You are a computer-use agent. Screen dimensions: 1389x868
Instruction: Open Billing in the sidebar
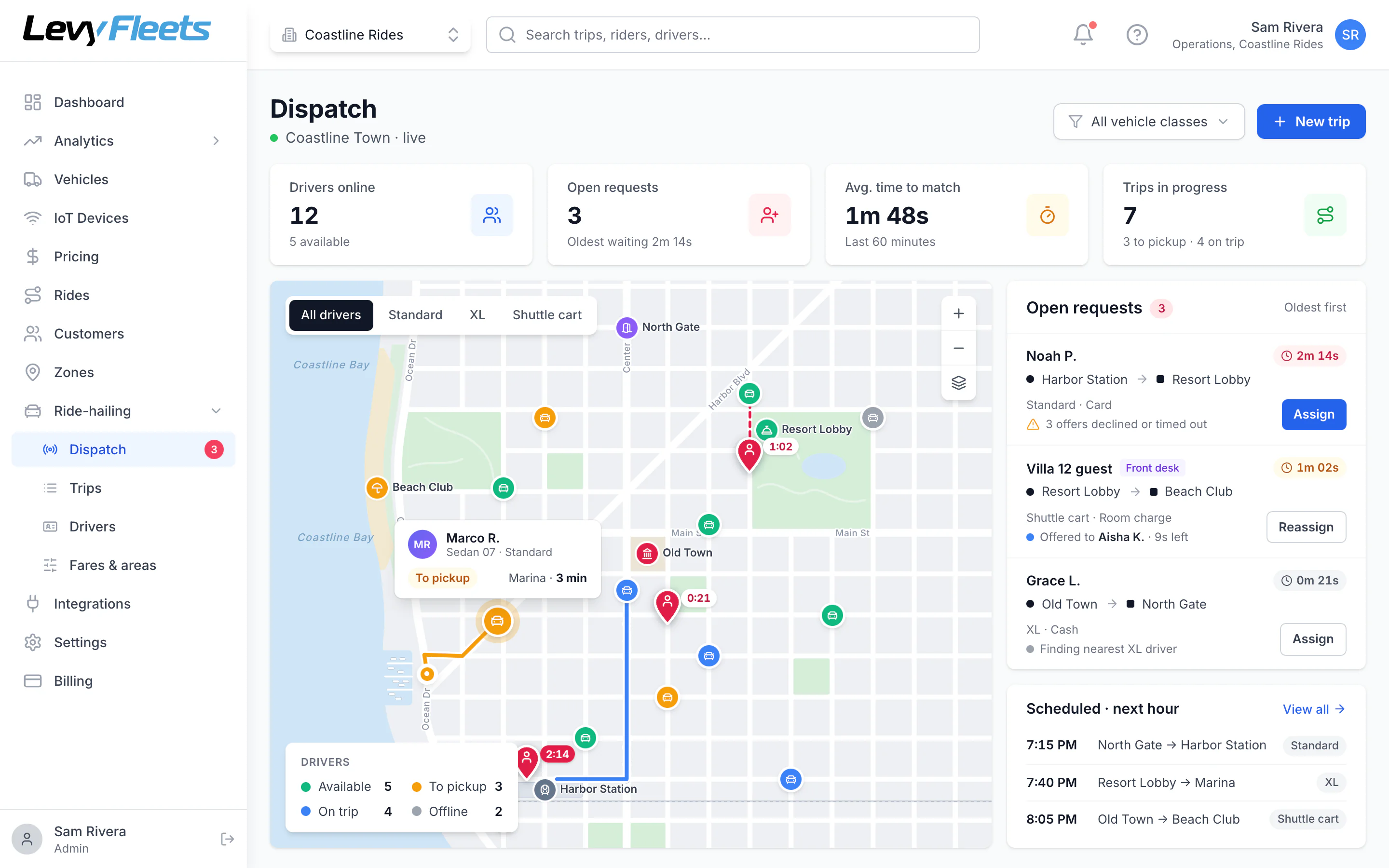point(123,681)
